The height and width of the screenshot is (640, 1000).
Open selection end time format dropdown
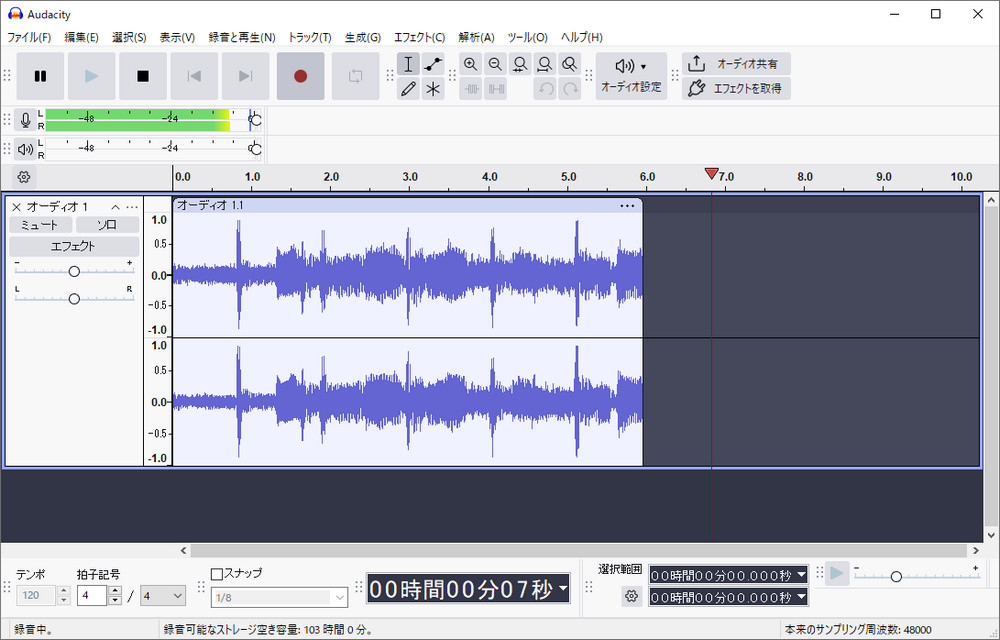tap(802, 597)
